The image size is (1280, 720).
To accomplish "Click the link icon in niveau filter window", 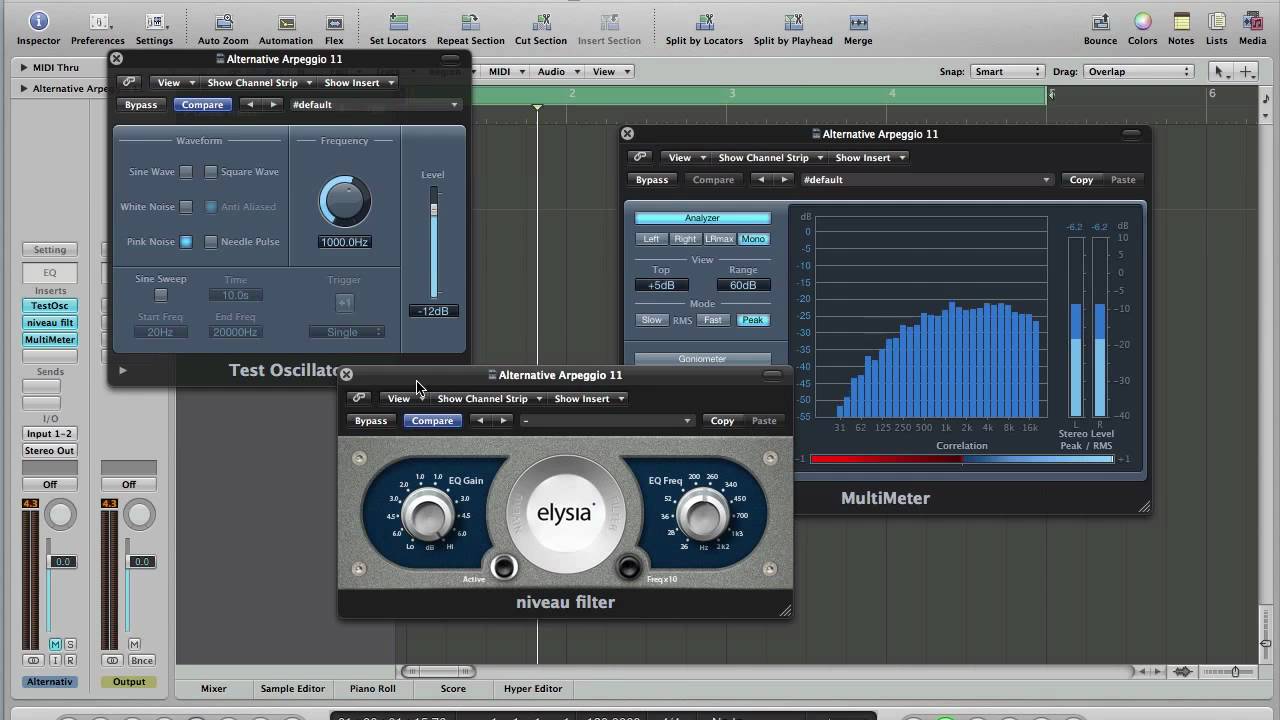I will (x=358, y=398).
